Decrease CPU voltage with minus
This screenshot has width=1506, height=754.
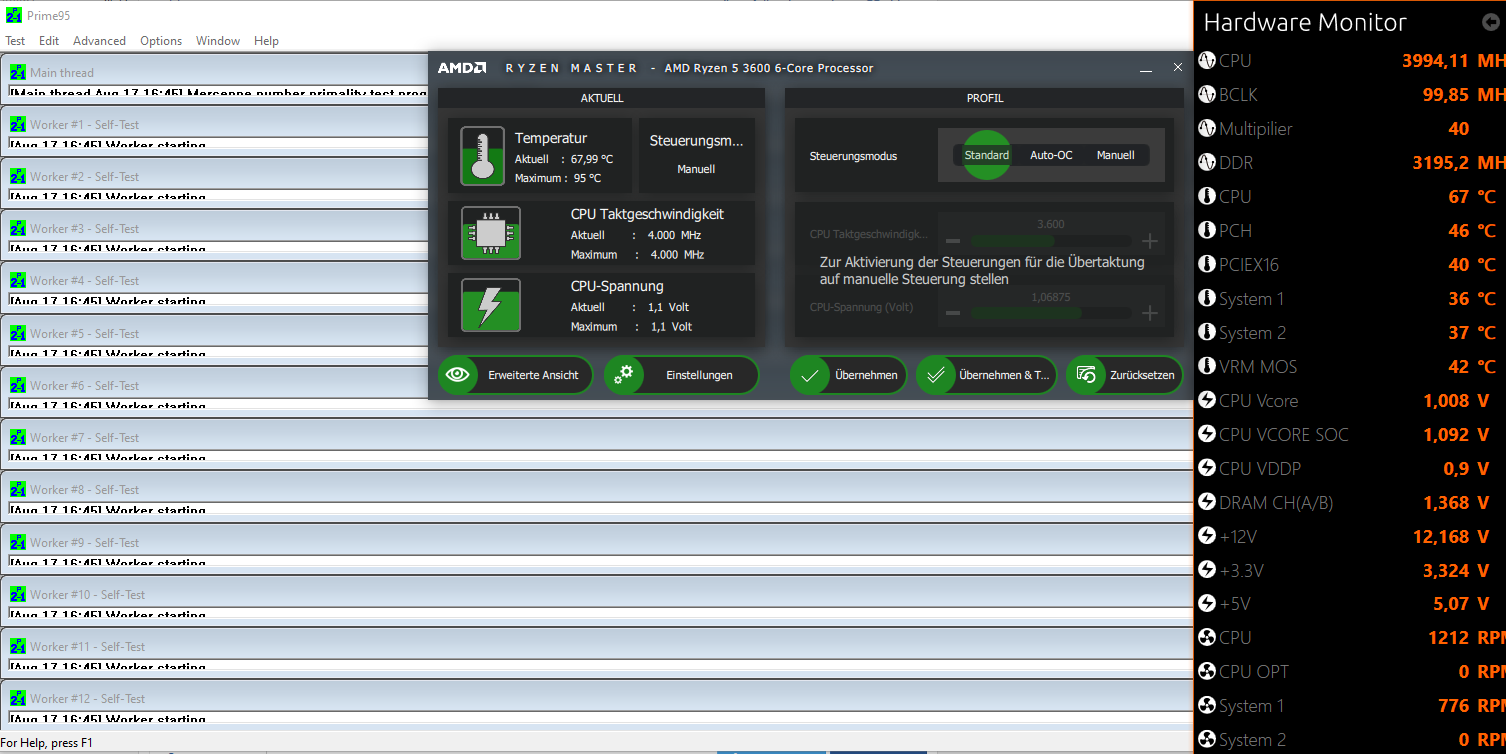(953, 313)
